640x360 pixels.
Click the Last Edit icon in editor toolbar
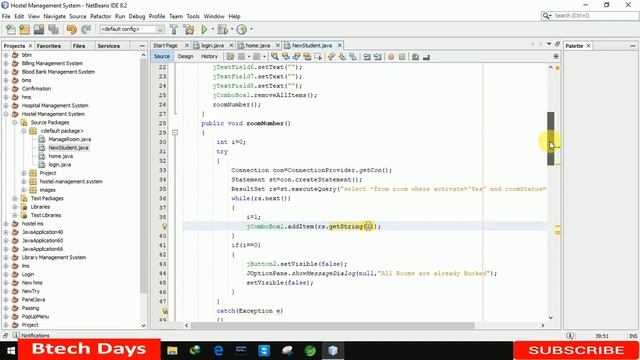click(231, 57)
